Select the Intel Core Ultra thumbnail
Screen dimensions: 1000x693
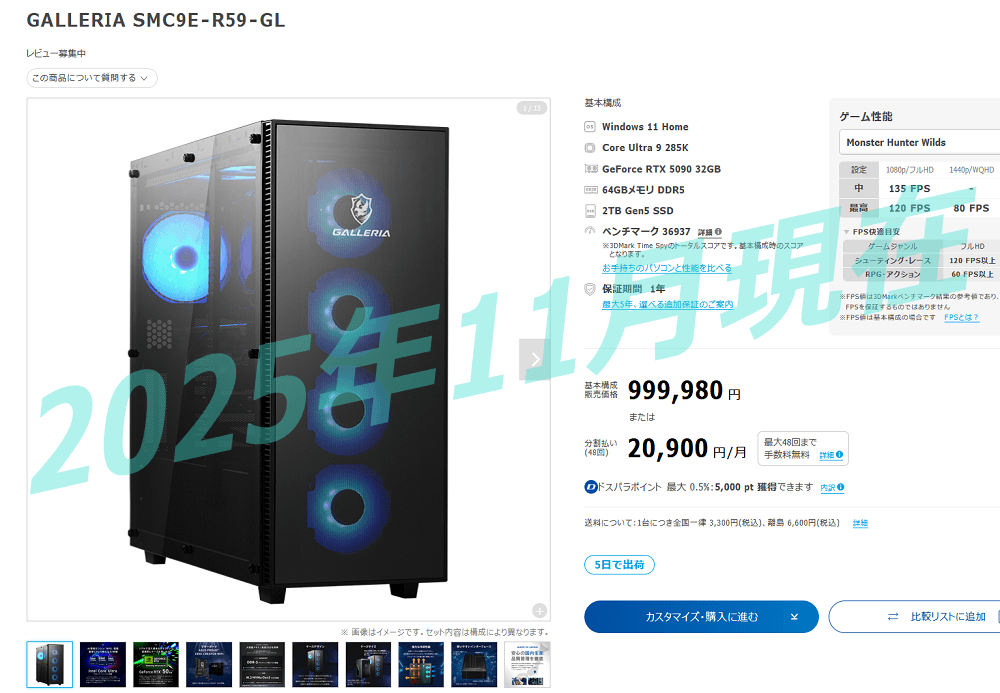pyautogui.click(x=103, y=664)
